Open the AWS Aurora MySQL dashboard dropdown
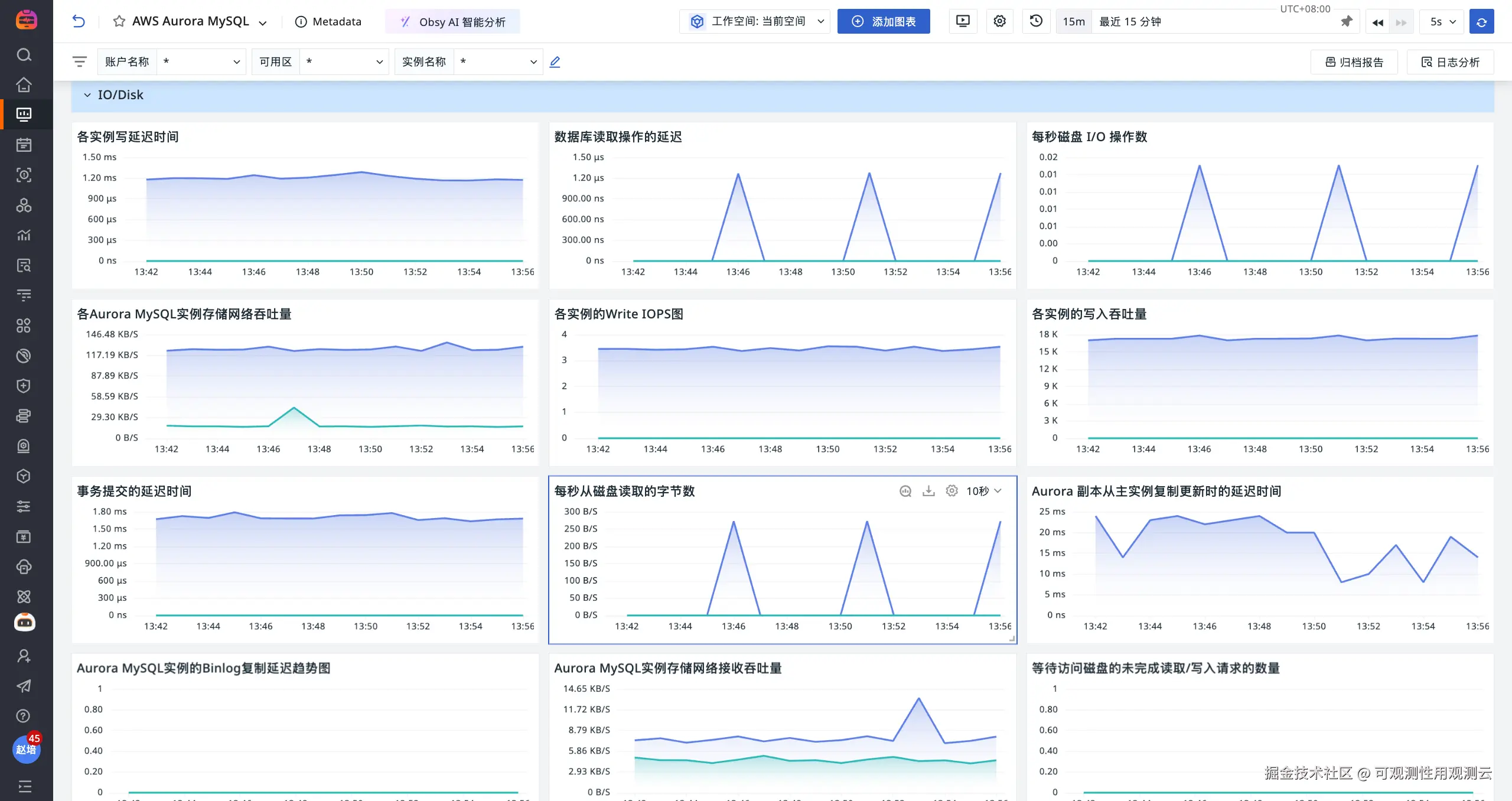This screenshot has width=1512, height=801. coord(263,22)
